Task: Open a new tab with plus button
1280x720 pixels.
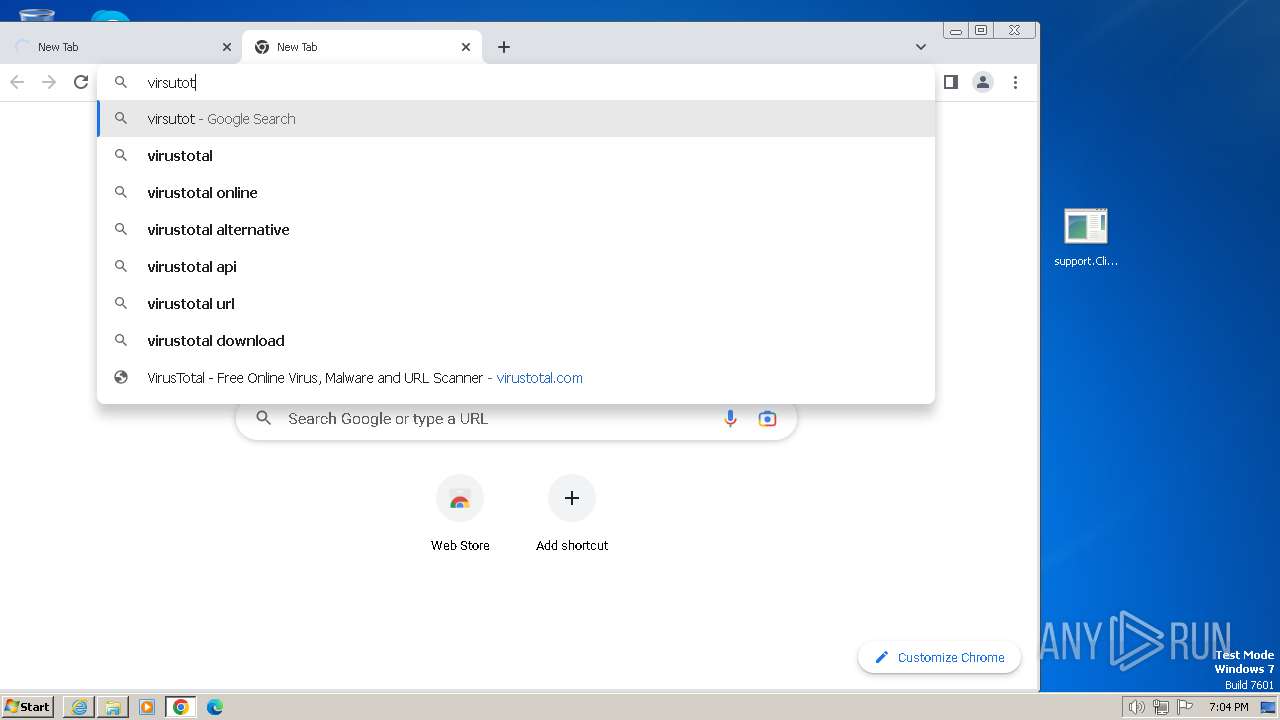Action: click(504, 47)
